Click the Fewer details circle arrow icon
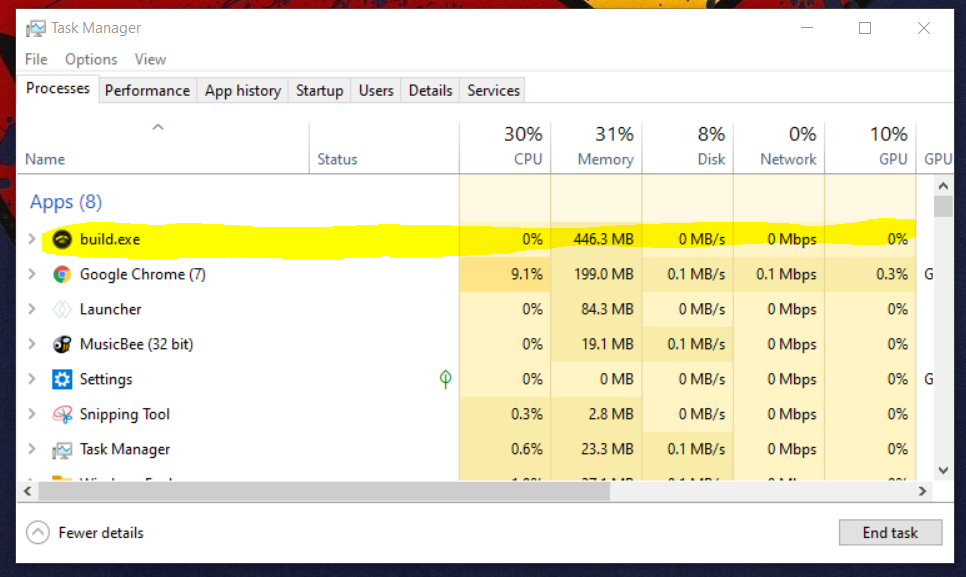Image resolution: width=966 pixels, height=577 pixels. pyautogui.click(x=38, y=533)
